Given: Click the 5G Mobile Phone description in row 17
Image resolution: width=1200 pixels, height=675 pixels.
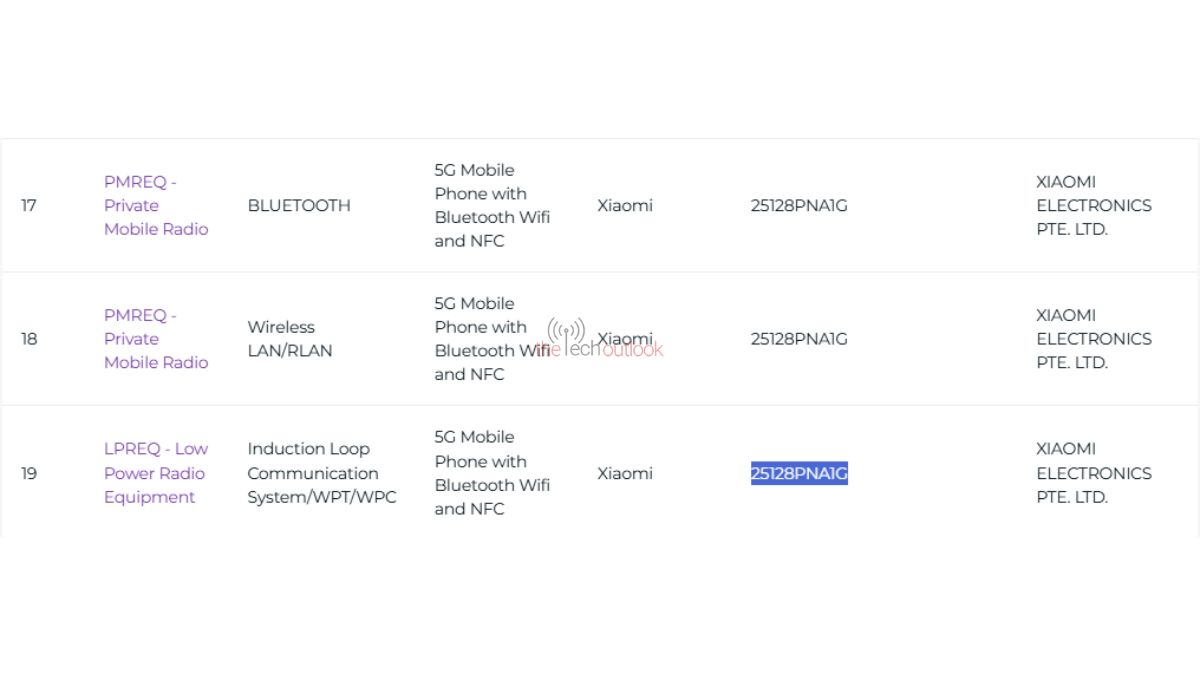Looking at the screenshot, I should (x=492, y=205).
